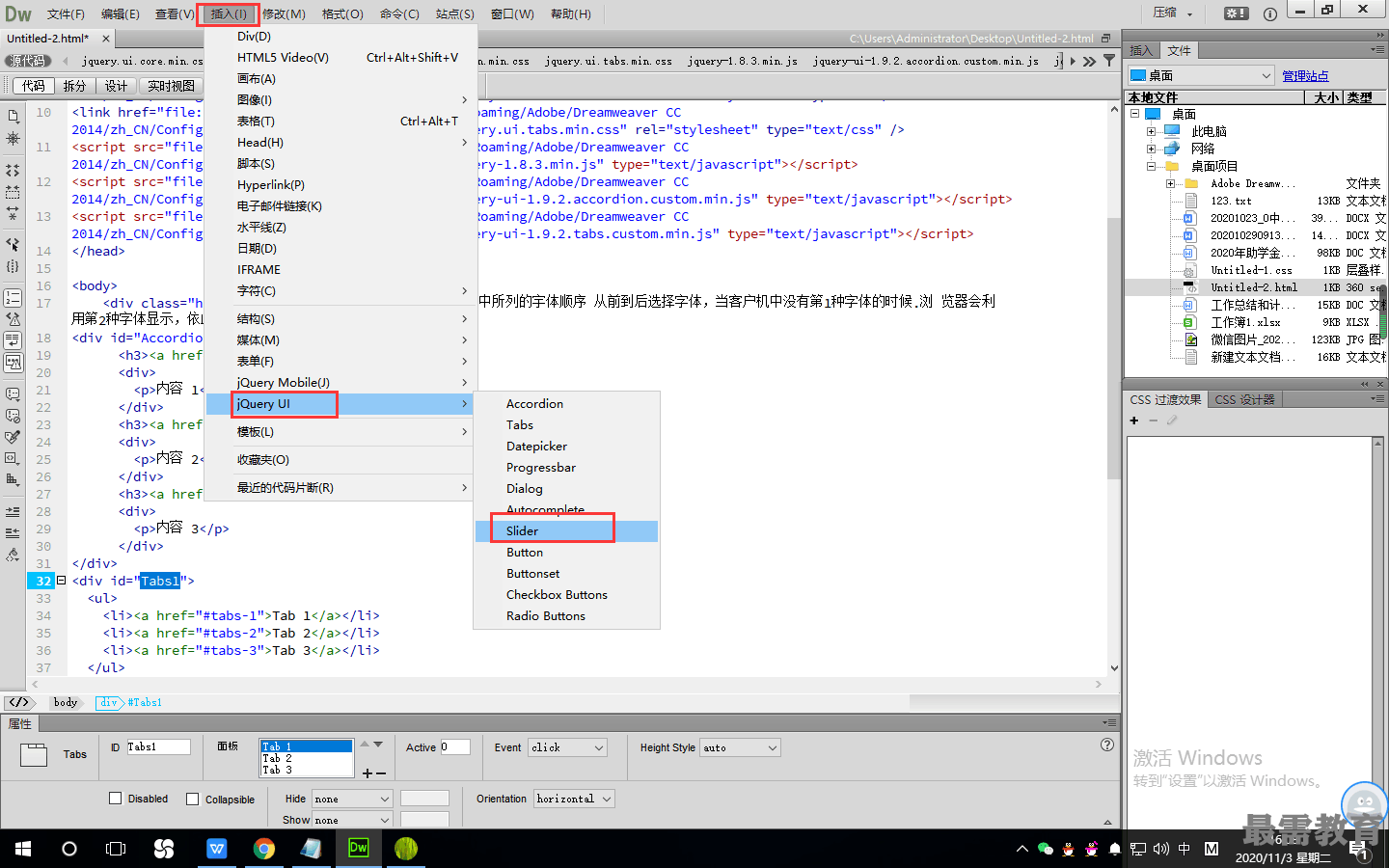Open the 压缩 workspace dropdown
This screenshot has width=1389, height=868.
click(1173, 14)
